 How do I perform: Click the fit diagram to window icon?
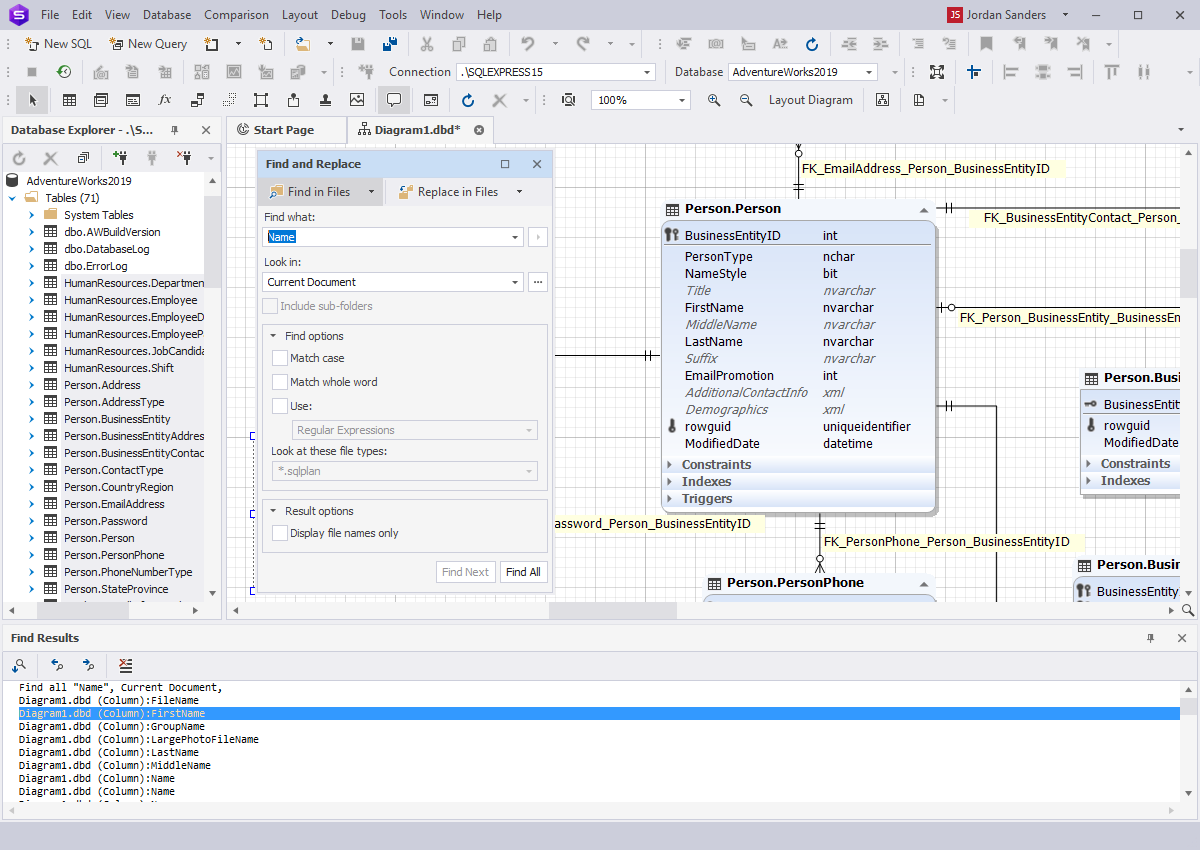[936, 72]
